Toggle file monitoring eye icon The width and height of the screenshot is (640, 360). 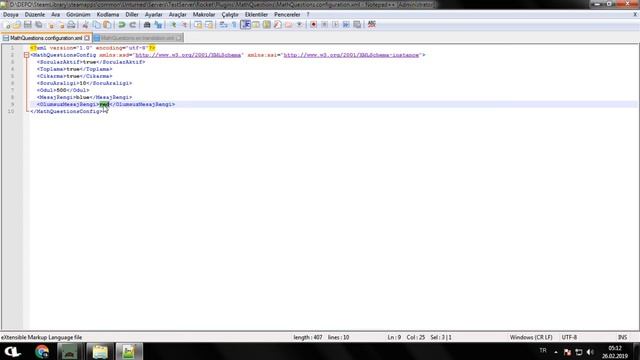300,25
